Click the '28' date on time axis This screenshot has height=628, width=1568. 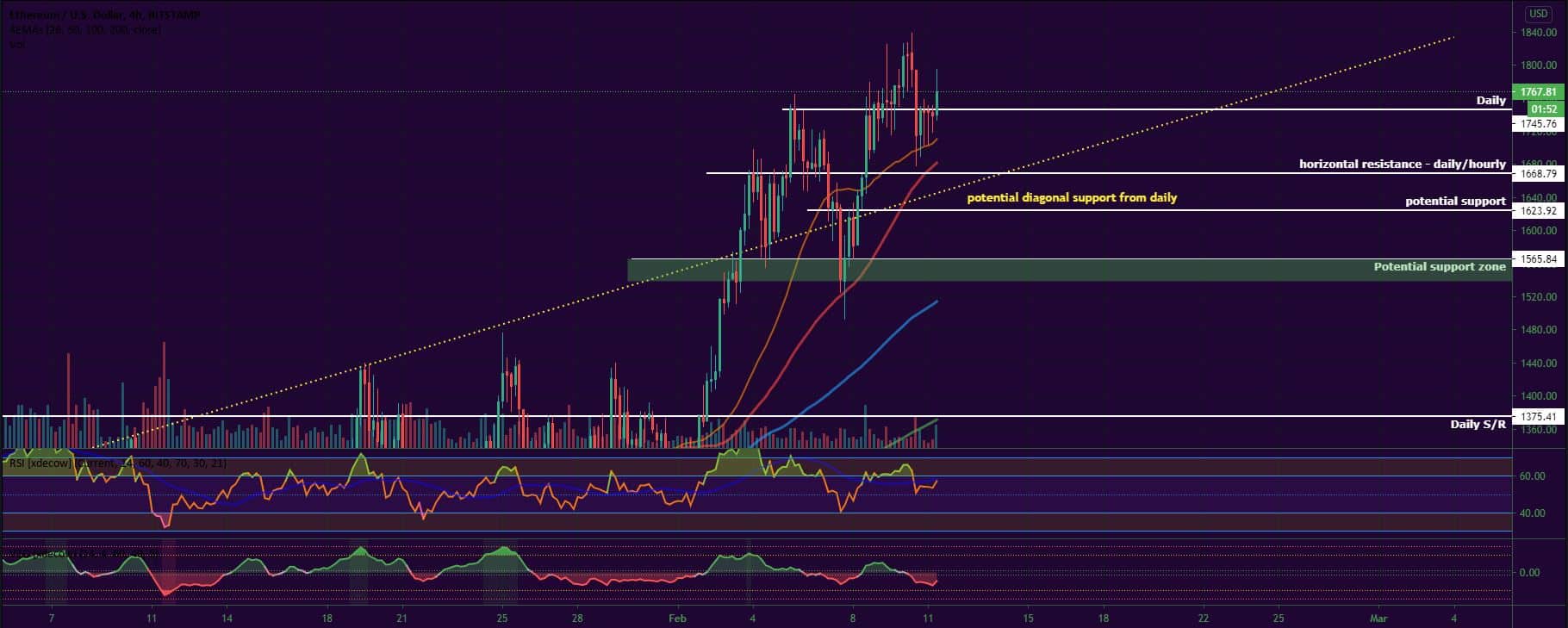click(x=577, y=619)
